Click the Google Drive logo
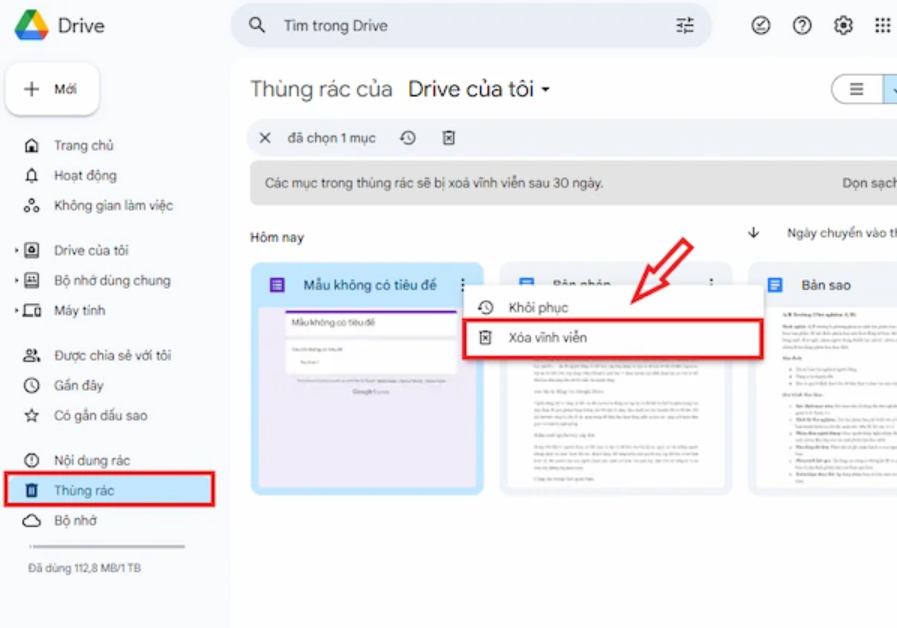Screen dimensions: 897x628 pos(31,25)
